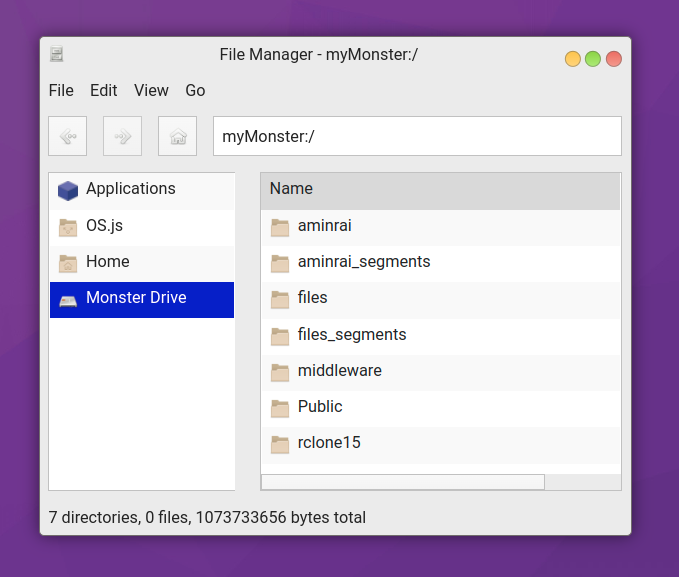Screen dimensions: 679x577
Task: Open the Edit menu
Action: 104,90
